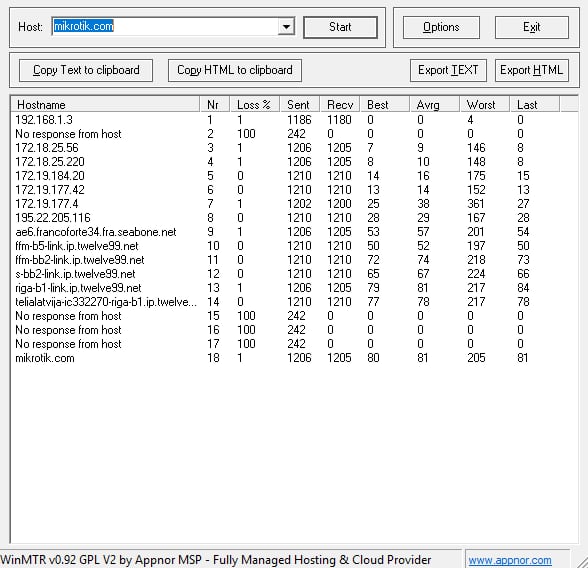The width and height of the screenshot is (588, 568).
Task: Select the mikrotik.com row at hop 18
Action: pos(294,358)
